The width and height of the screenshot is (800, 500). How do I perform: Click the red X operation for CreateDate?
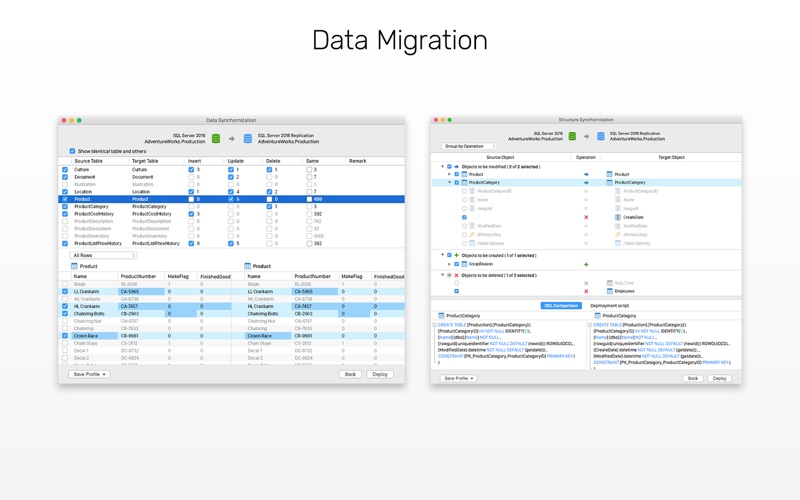(x=586, y=217)
